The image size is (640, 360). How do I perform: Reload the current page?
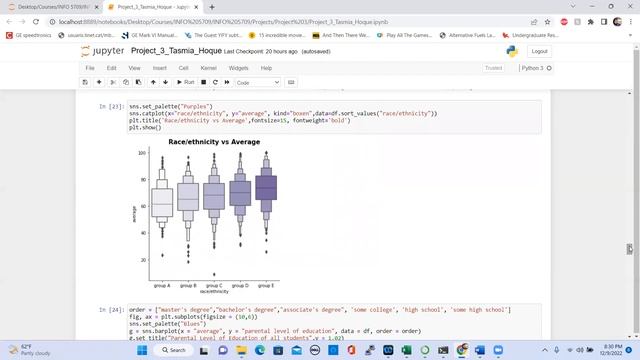(x=36, y=22)
